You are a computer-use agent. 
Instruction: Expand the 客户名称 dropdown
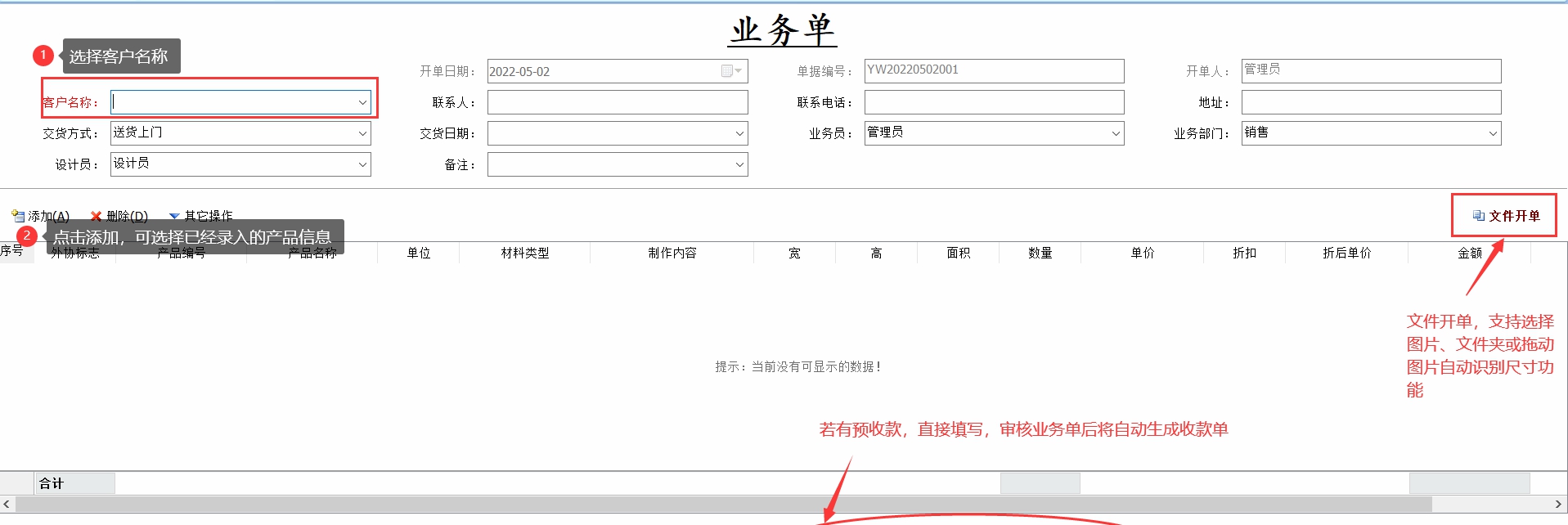pyautogui.click(x=362, y=102)
